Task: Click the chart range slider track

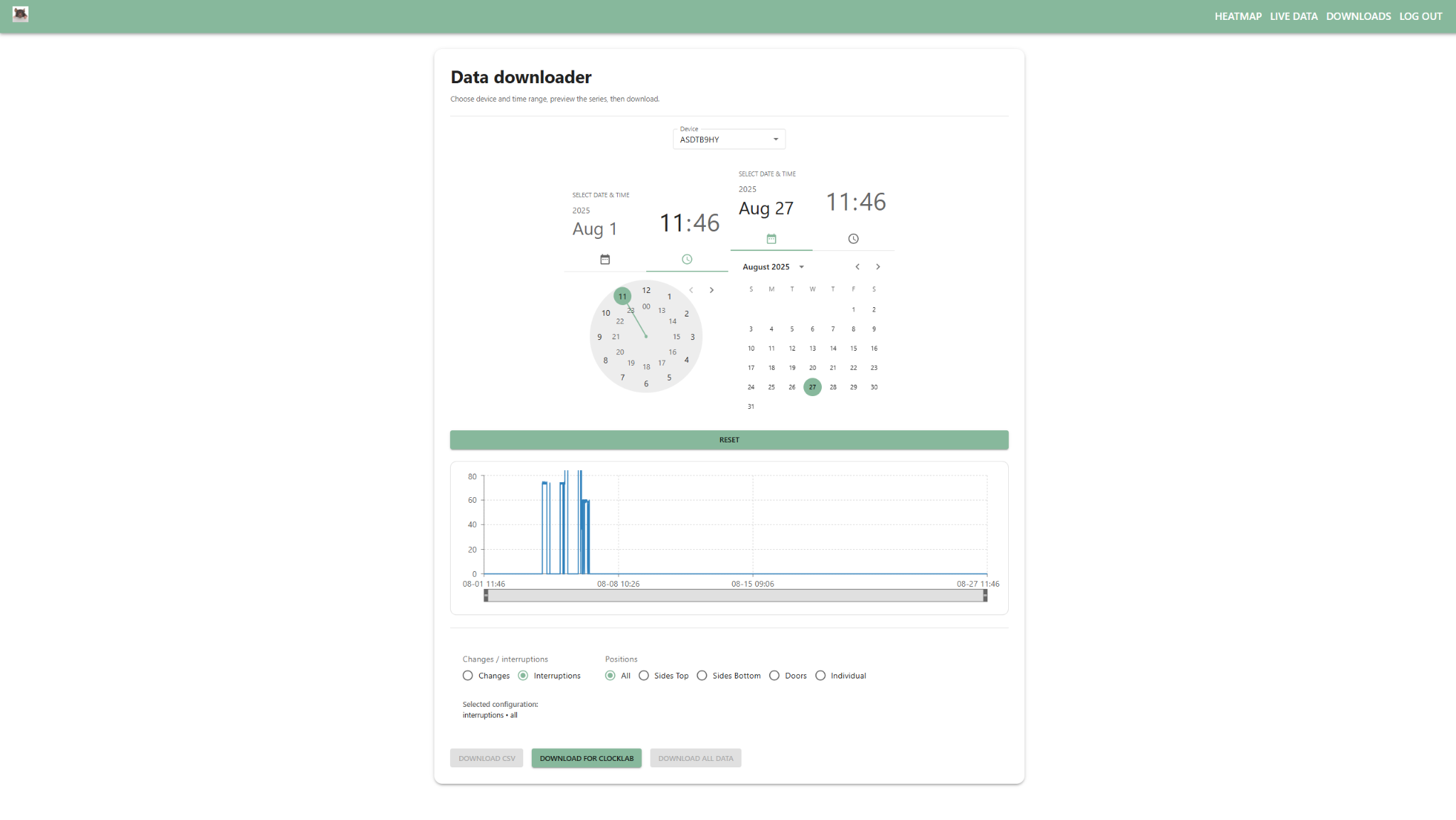Action: click(736, 596)
